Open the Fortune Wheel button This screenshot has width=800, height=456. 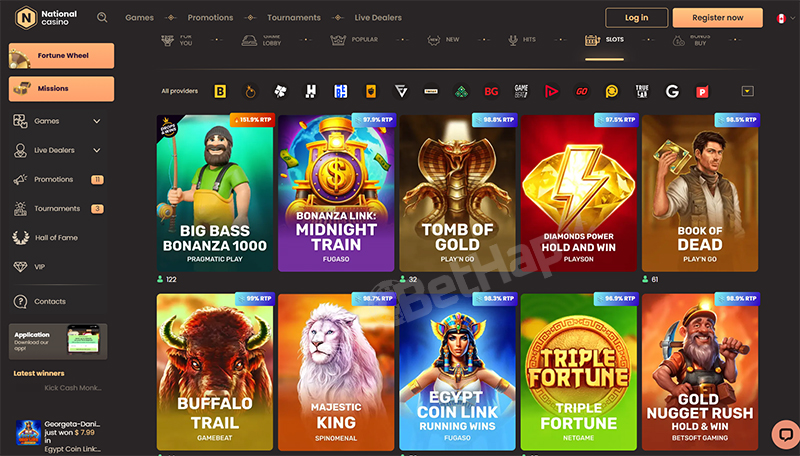(61, 56)
